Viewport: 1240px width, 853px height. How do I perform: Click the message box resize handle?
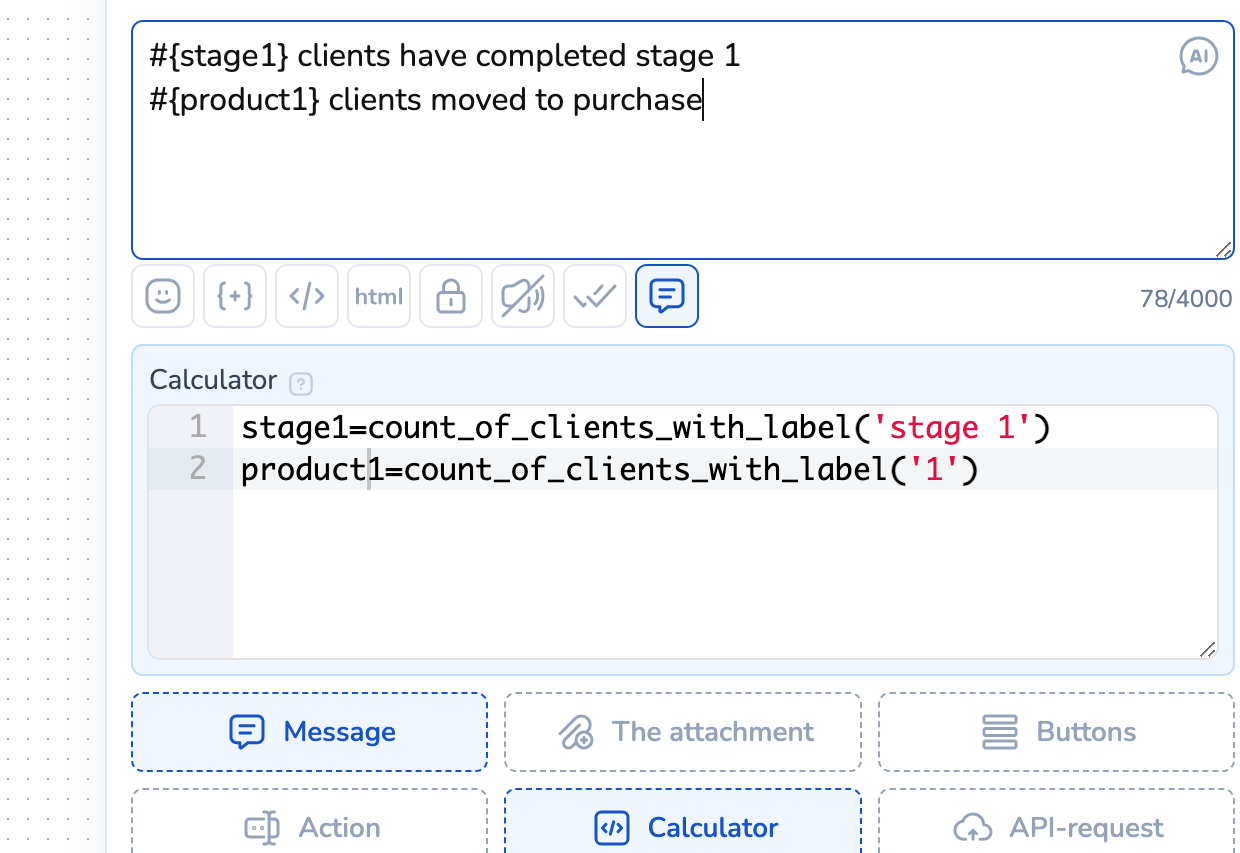click(x=1223, y=249)
